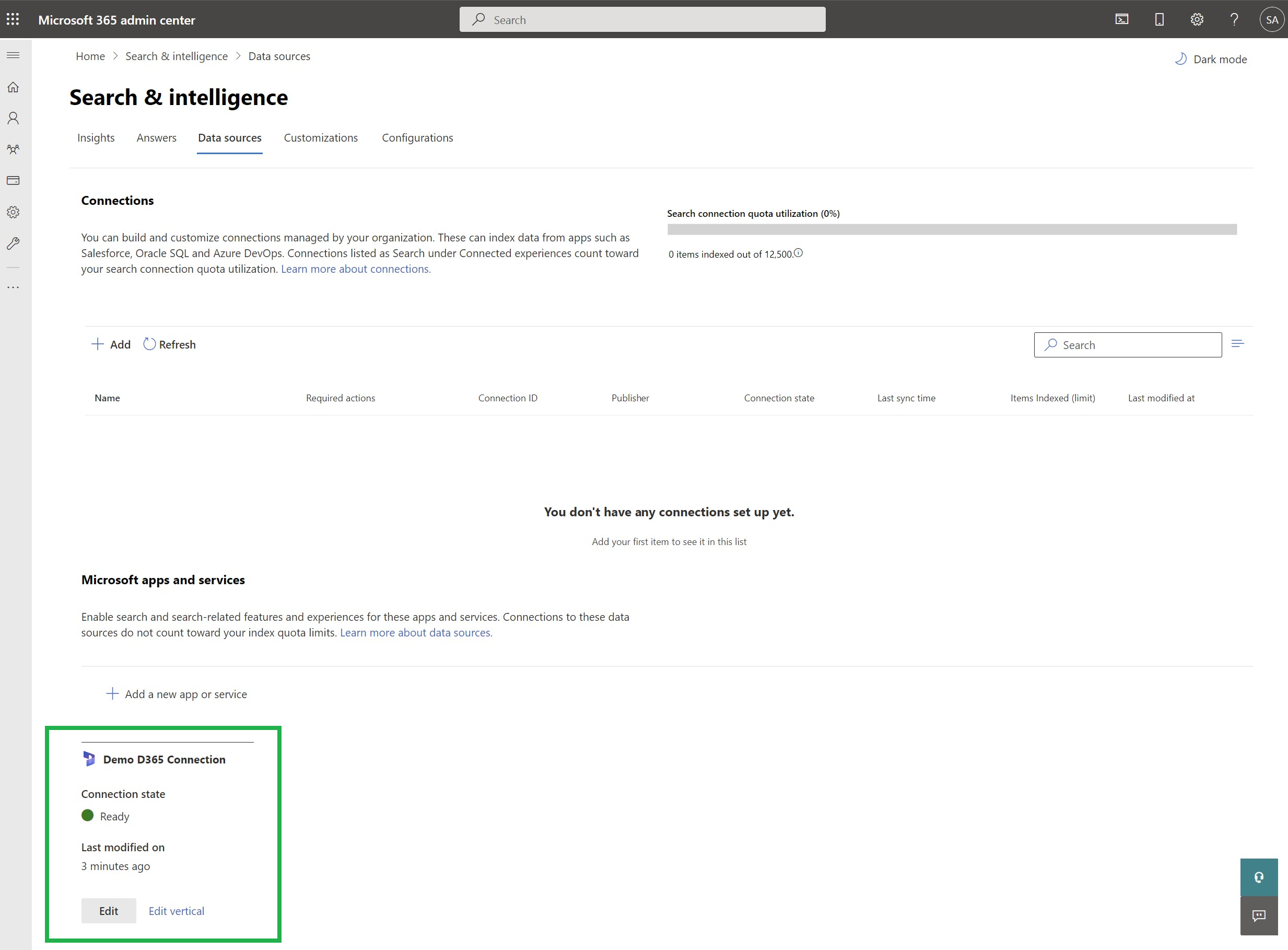Click Ready connection state status
Image resolution: width=1288 pixels, height=950 pixels.
tap(106, 816)
